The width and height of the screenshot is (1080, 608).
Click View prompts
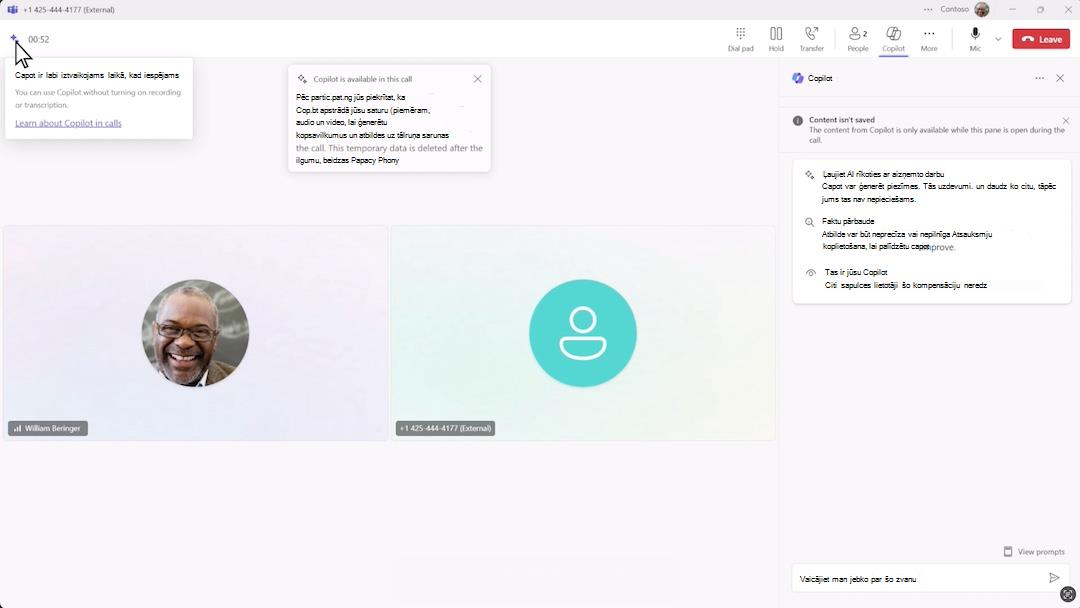point(1034,552)
